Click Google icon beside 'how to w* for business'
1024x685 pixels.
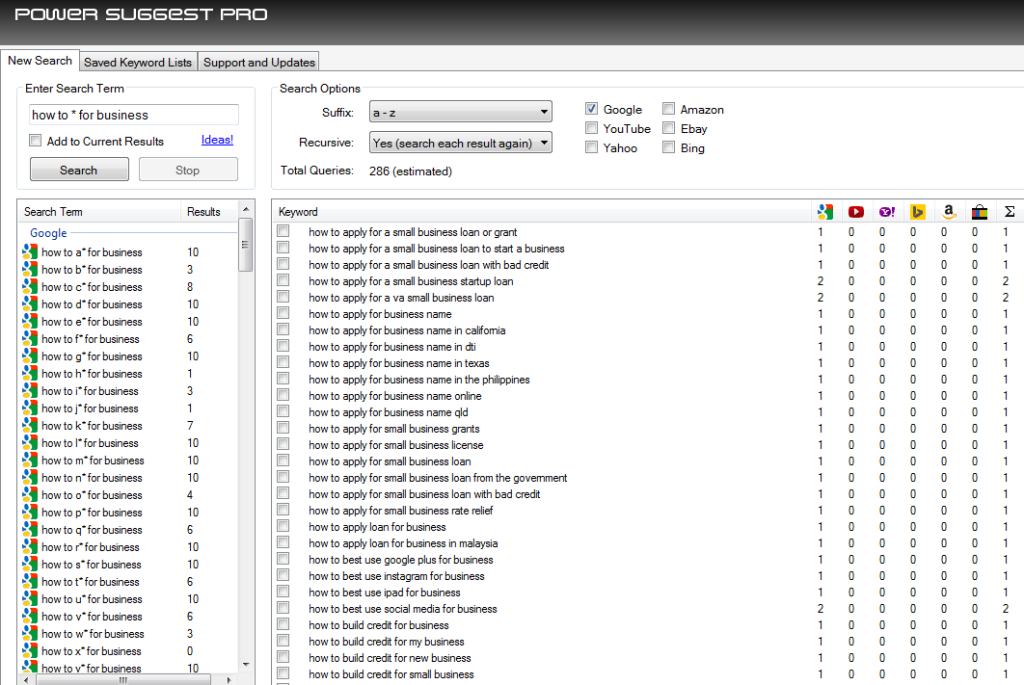point(30,633)
